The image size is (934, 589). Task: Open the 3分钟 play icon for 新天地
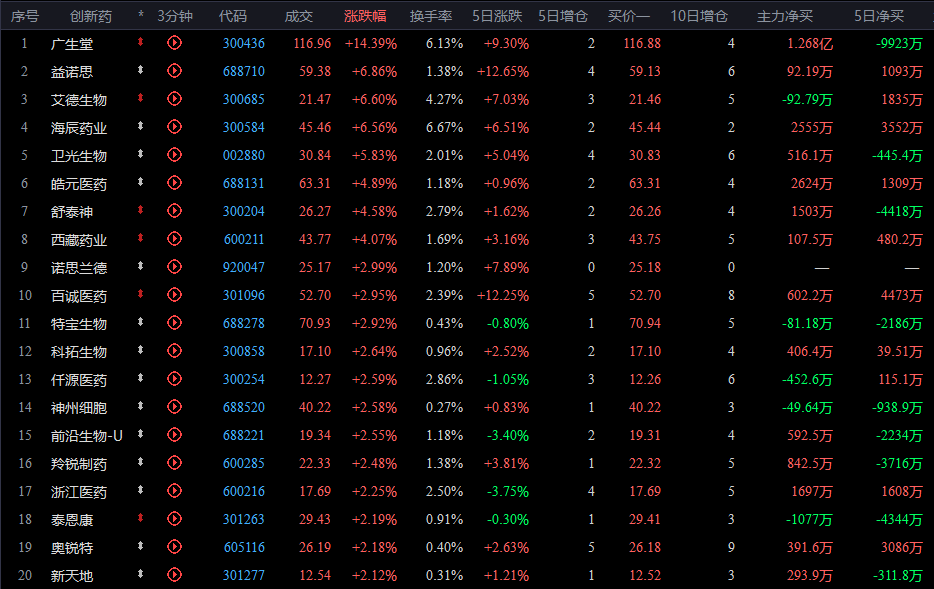point(175,575)
